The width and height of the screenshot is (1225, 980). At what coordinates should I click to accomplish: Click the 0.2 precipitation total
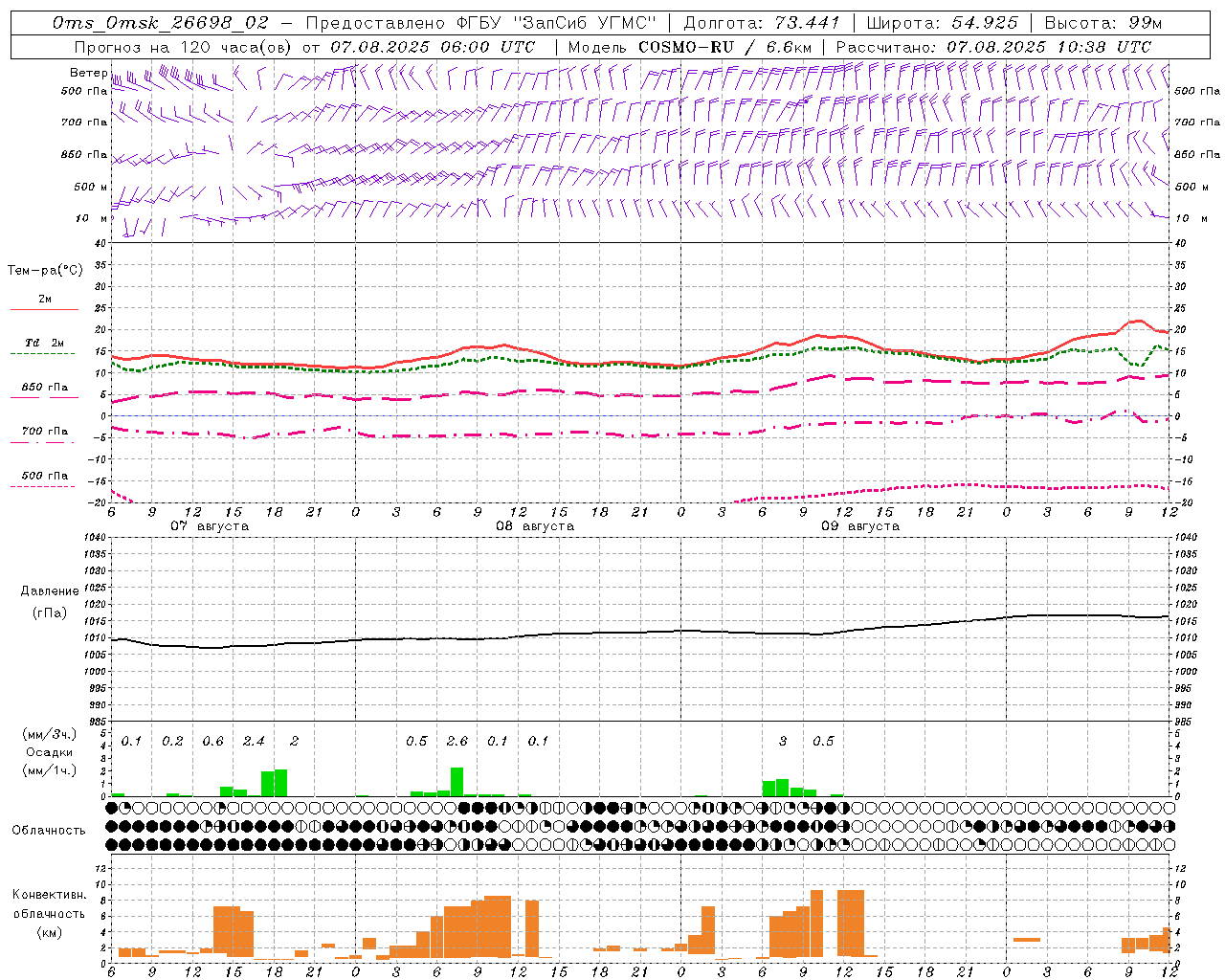click(172, 742)
